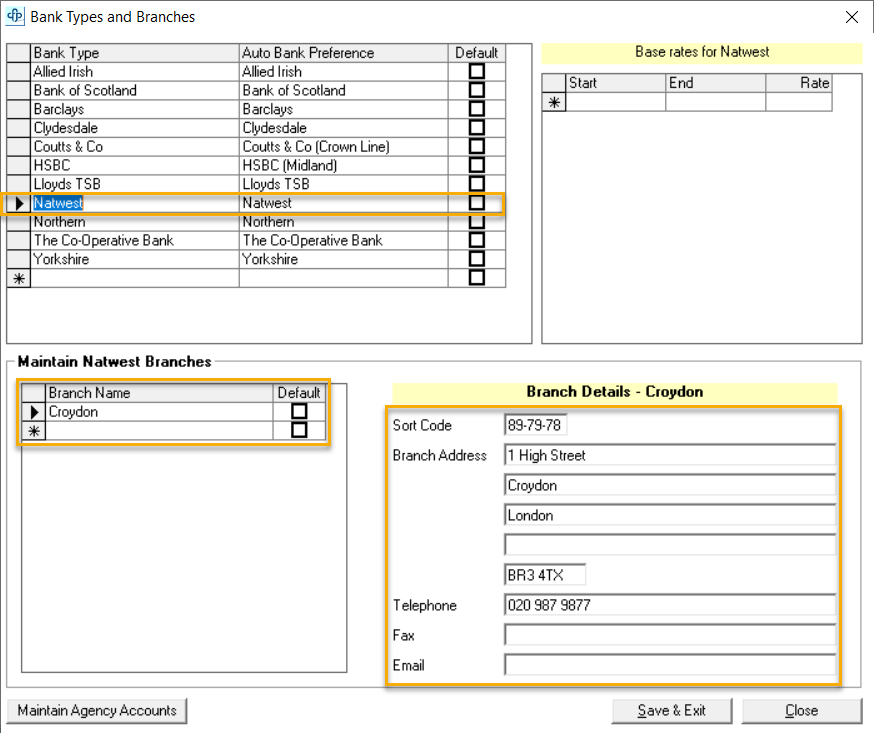
Task: Click the London address line field
Action: click(670, 516)
